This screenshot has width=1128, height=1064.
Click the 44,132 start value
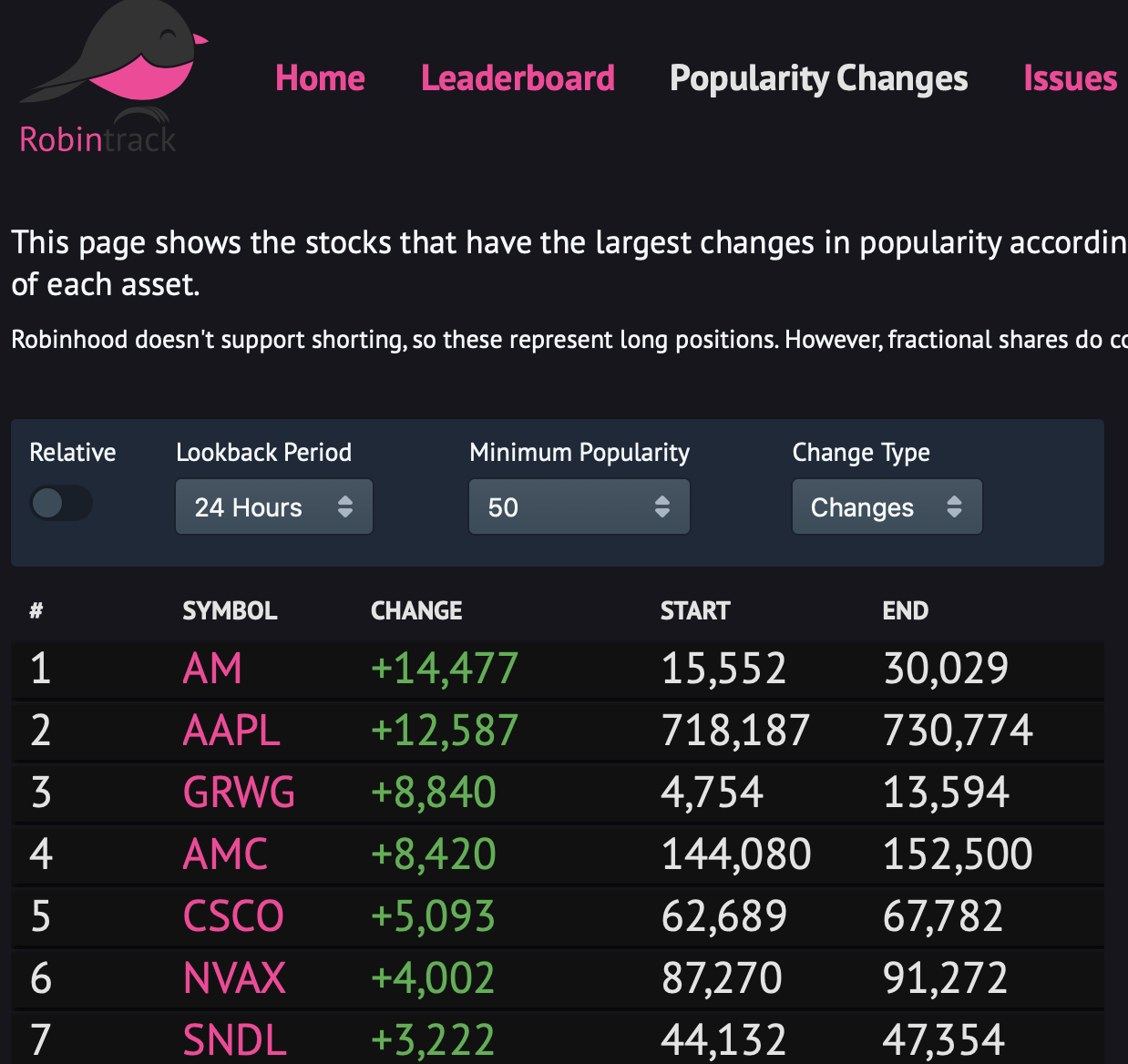tap(723, 1040)
